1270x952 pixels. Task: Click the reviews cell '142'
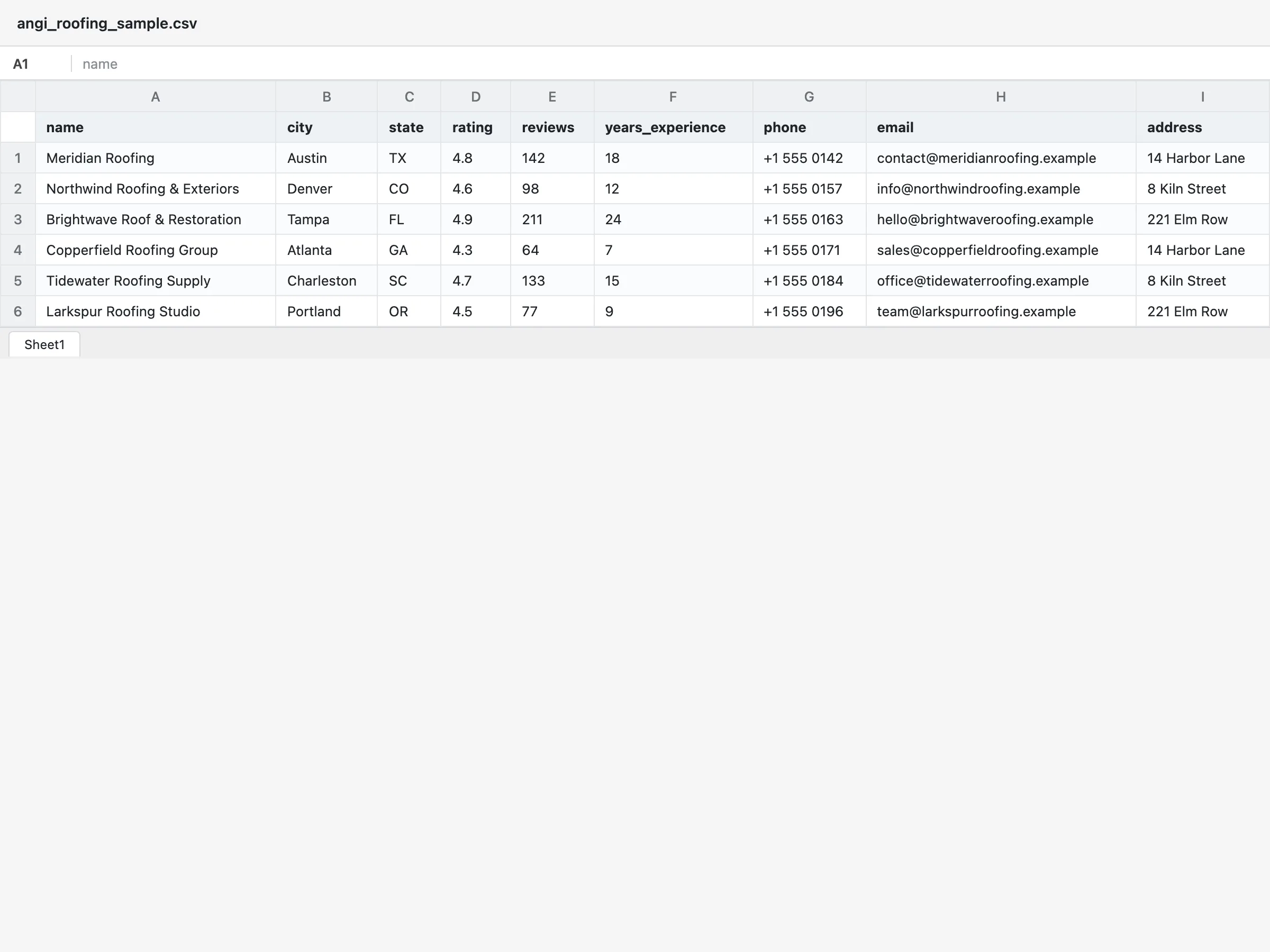552,158
